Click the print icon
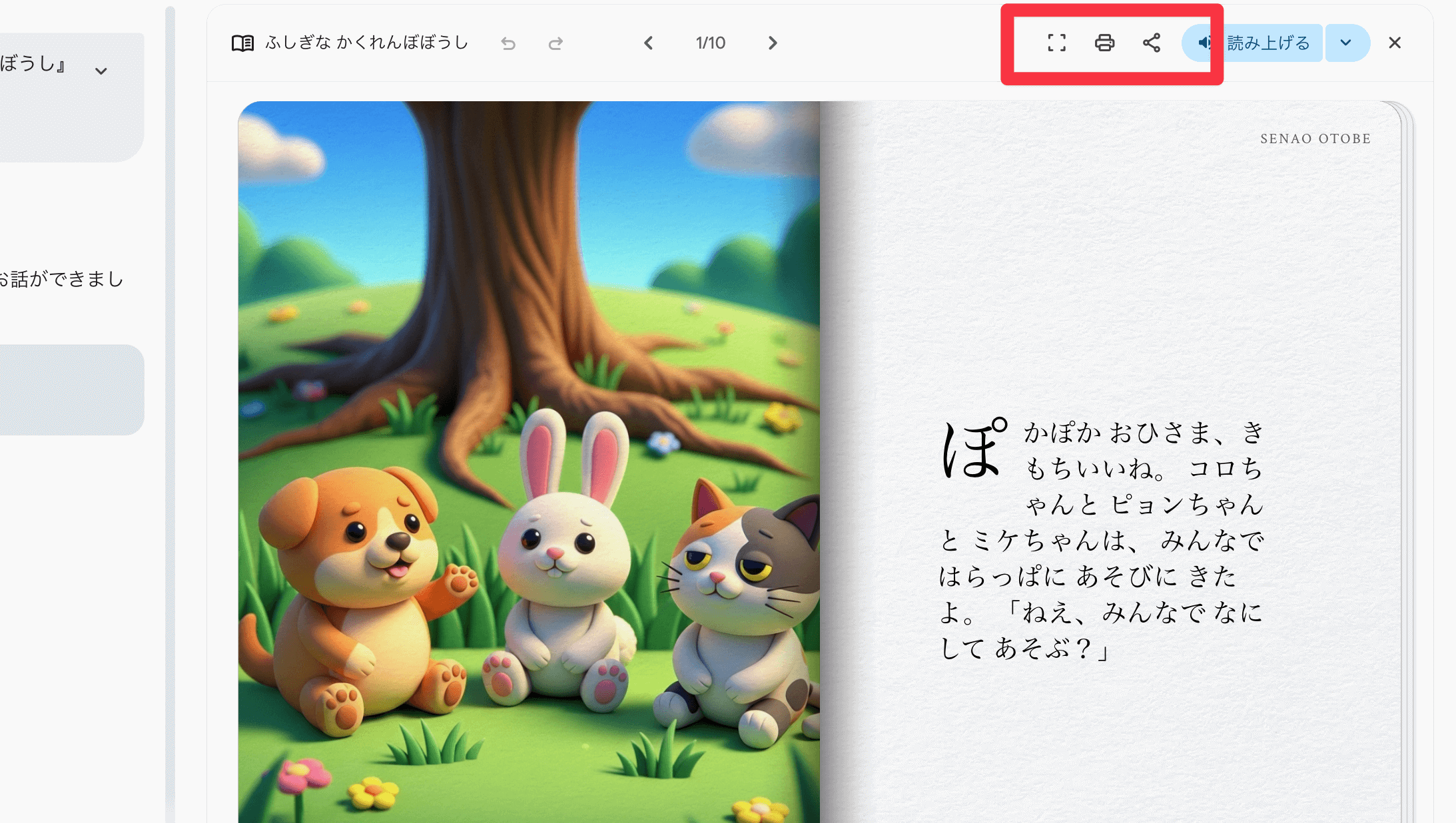 1104,43
